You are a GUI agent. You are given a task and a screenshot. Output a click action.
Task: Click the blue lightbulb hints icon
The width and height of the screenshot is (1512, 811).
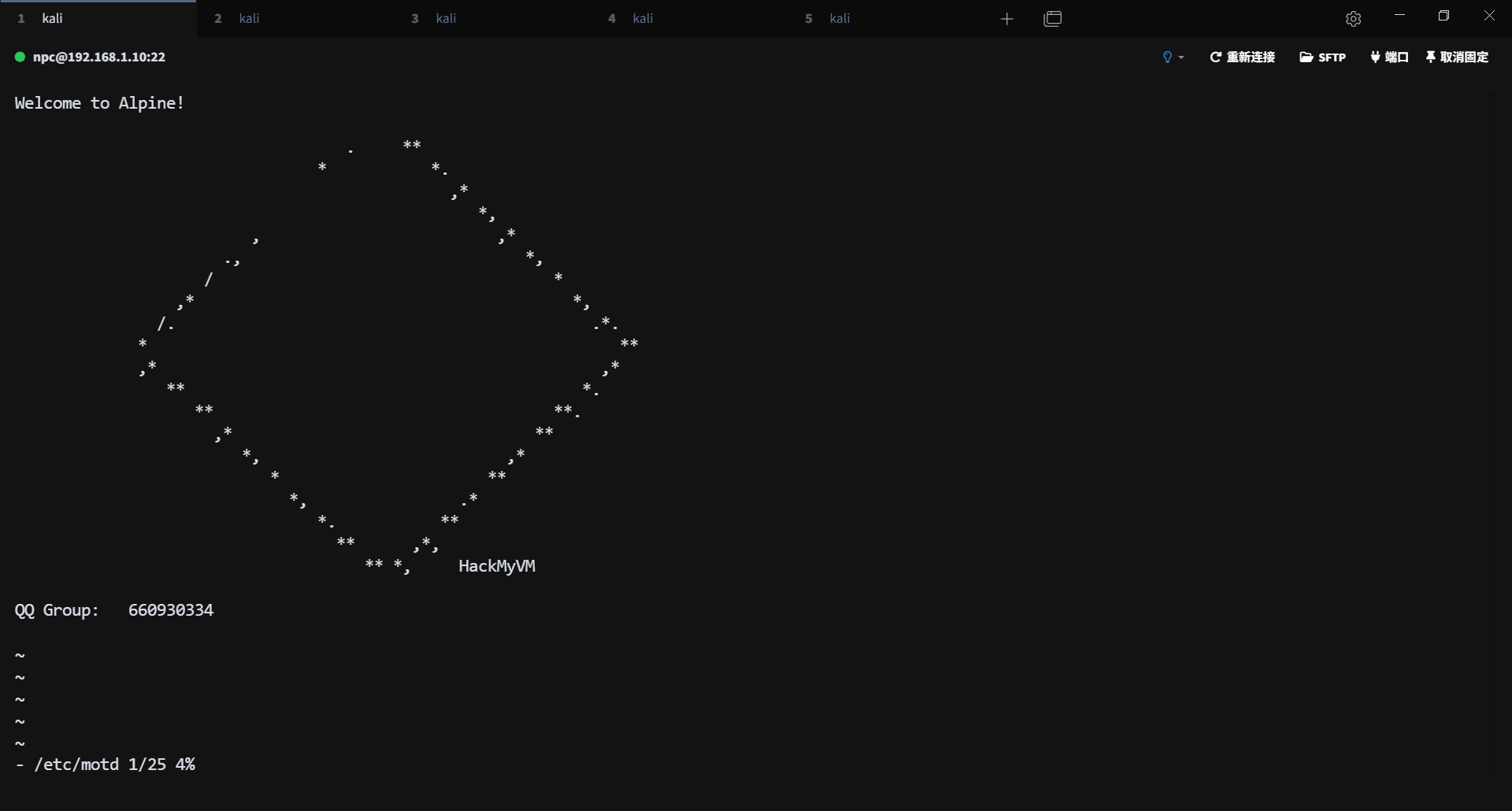[x=1167, y=57]
